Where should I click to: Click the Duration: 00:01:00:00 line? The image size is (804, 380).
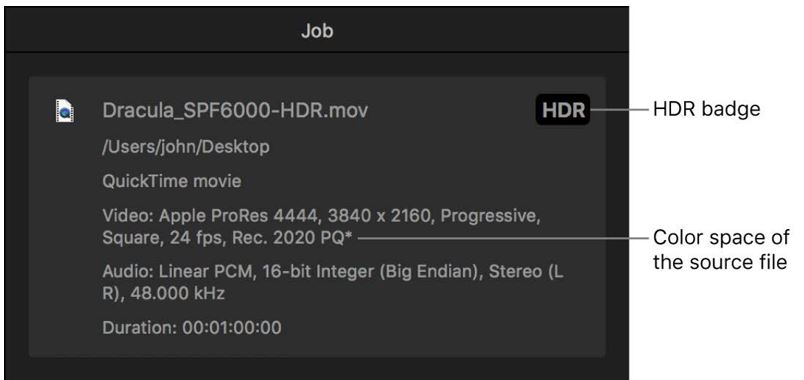[192, 328]
